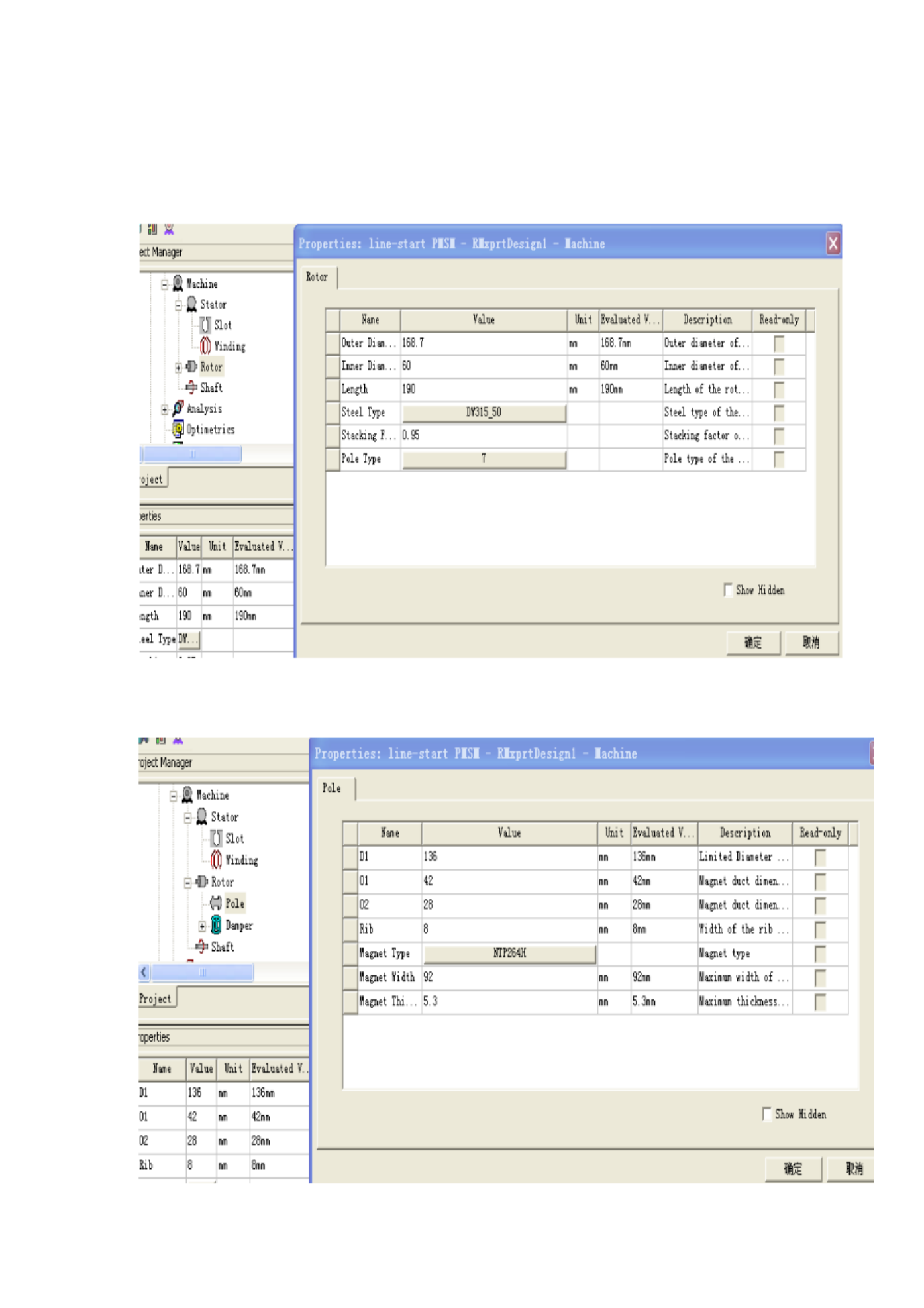The image size is (924, 1308).
Task: Click the Optimetrics icon in upper tree
Action: [178, 429]
